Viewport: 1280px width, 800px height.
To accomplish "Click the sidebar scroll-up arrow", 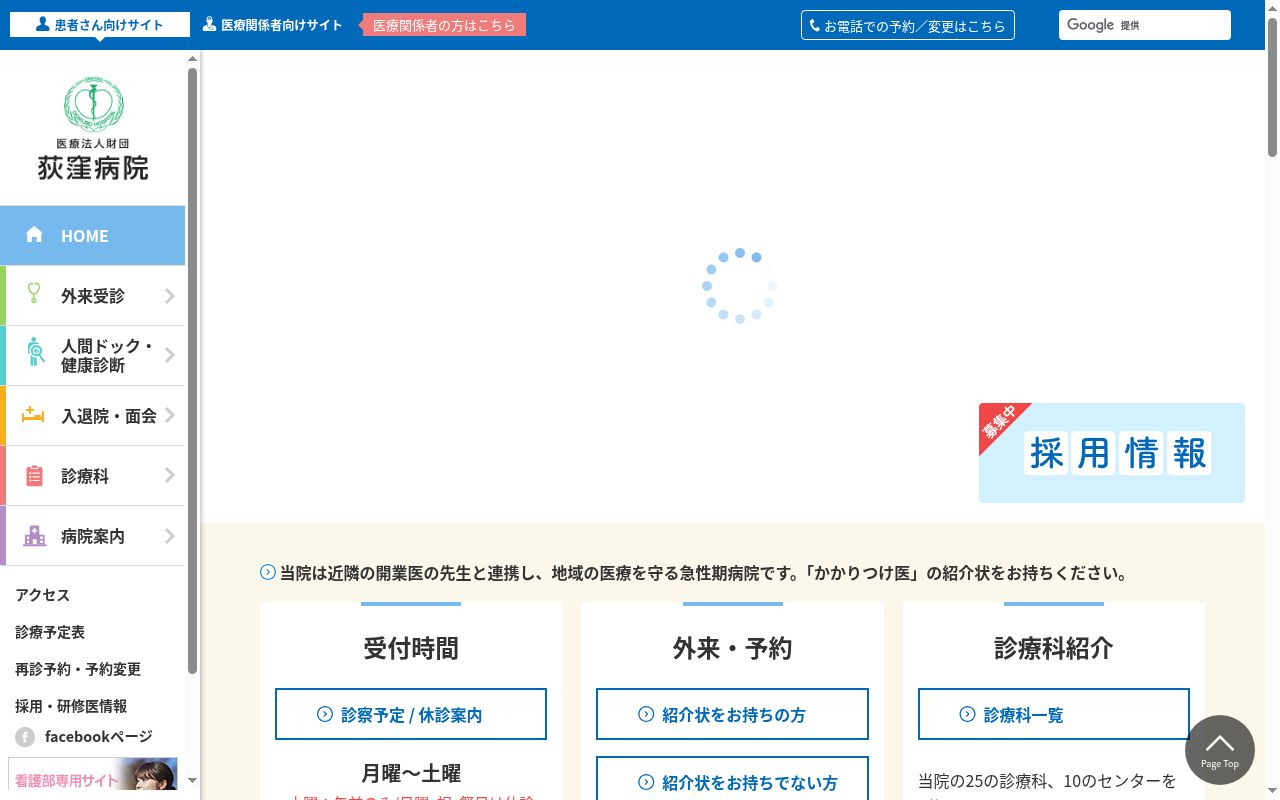I will pyautogui.click(x=193, y=59).
